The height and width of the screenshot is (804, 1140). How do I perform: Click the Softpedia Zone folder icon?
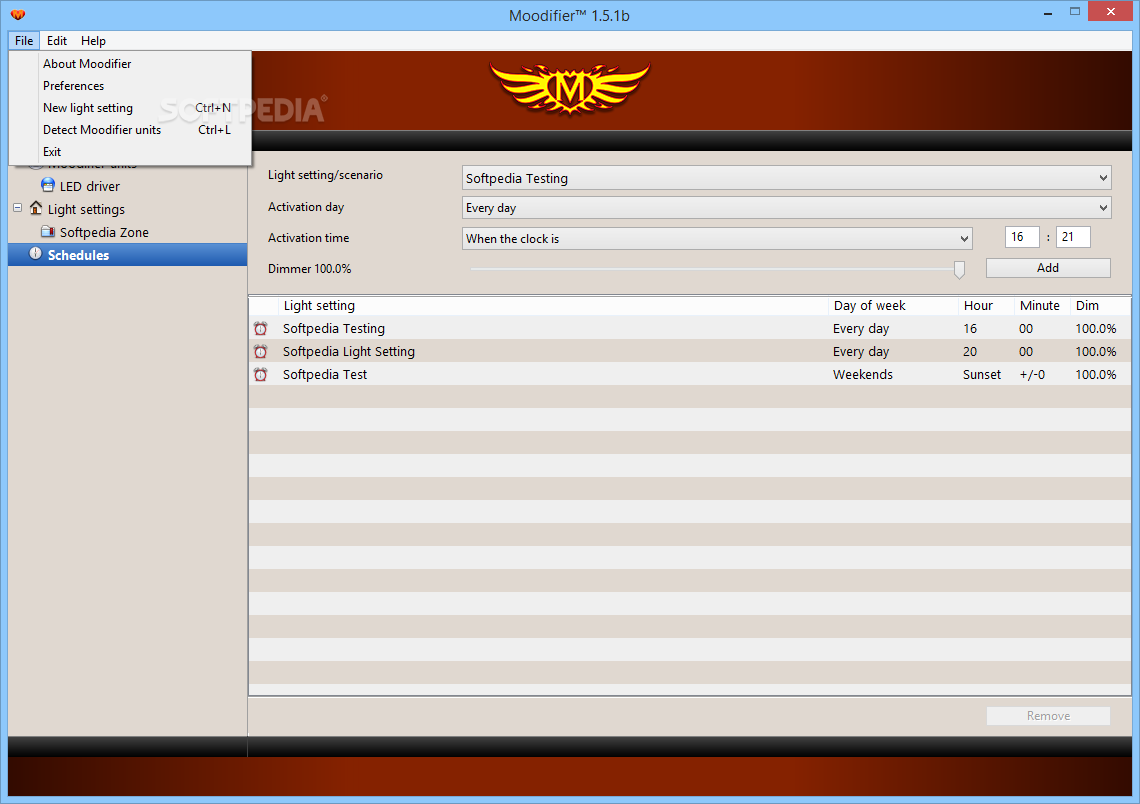coord(48,232)
